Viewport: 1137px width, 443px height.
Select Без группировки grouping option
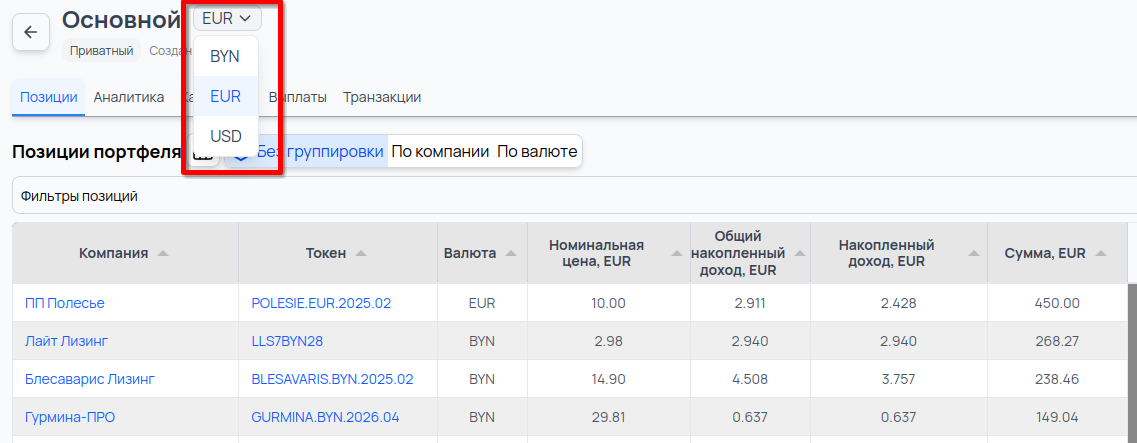click(320, 152)
